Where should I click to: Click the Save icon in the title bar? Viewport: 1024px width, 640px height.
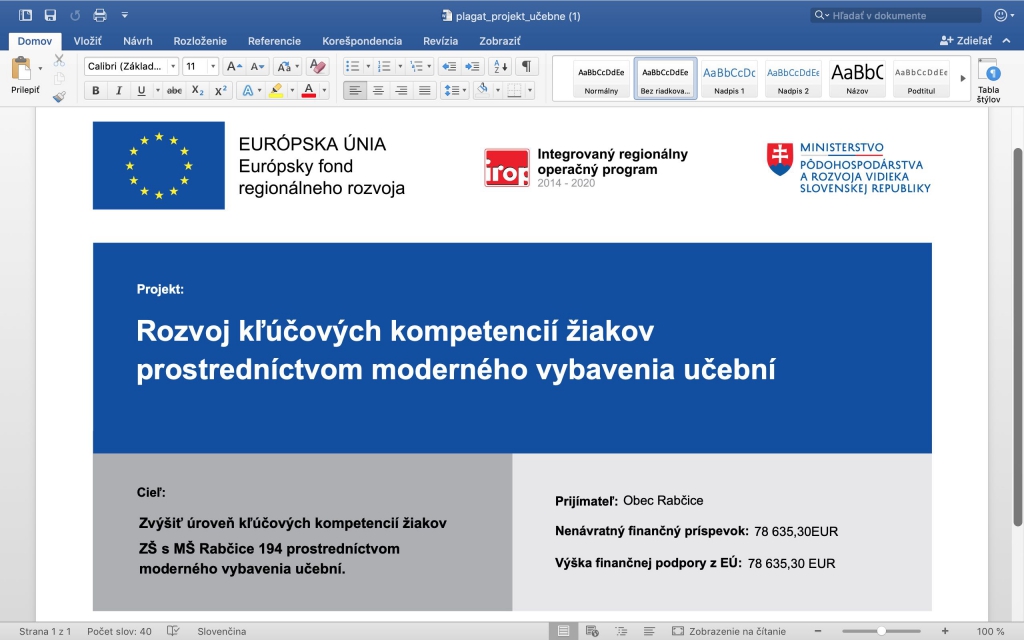coord(50,15)
